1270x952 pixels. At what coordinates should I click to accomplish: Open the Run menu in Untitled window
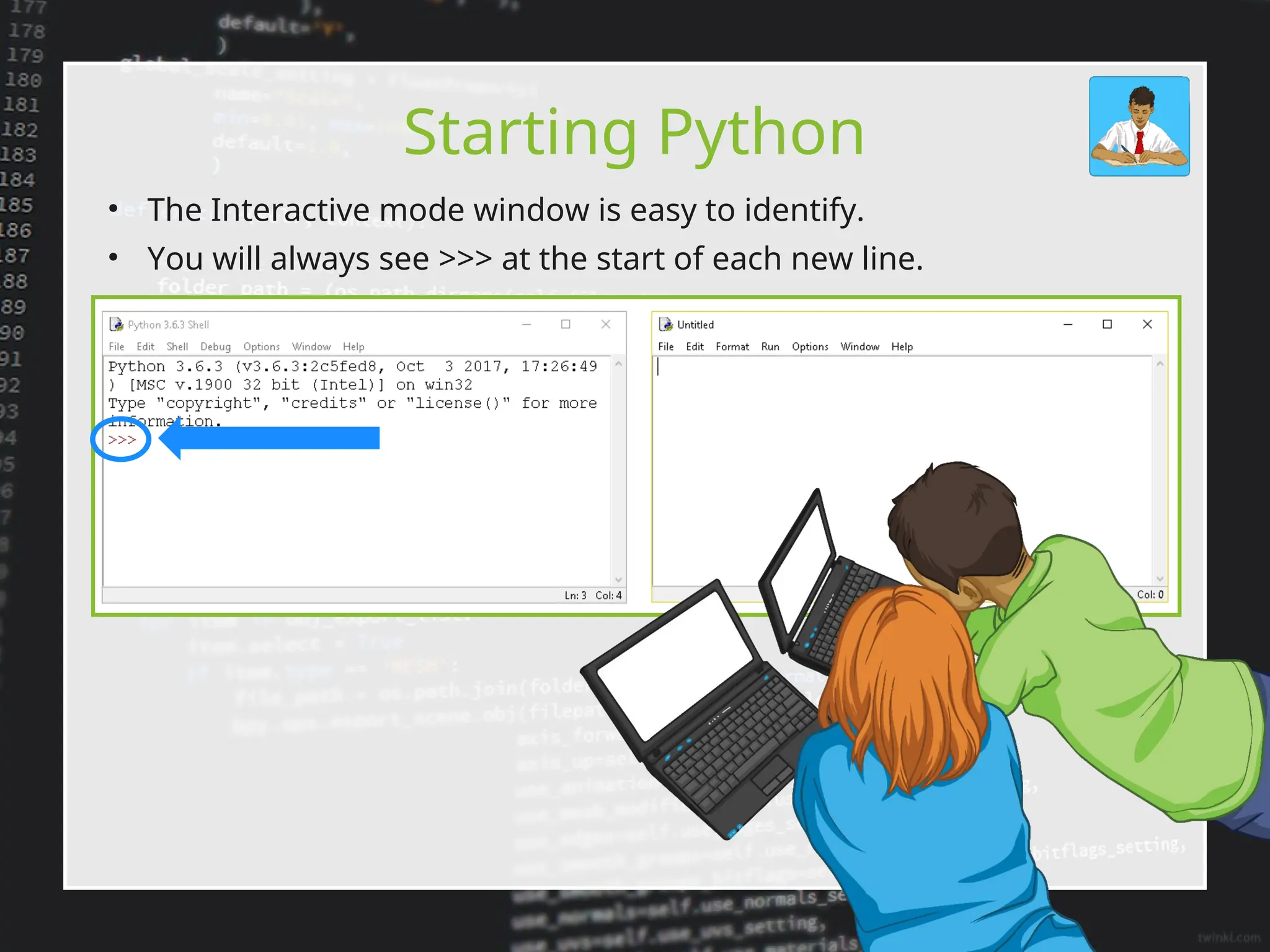770,346
